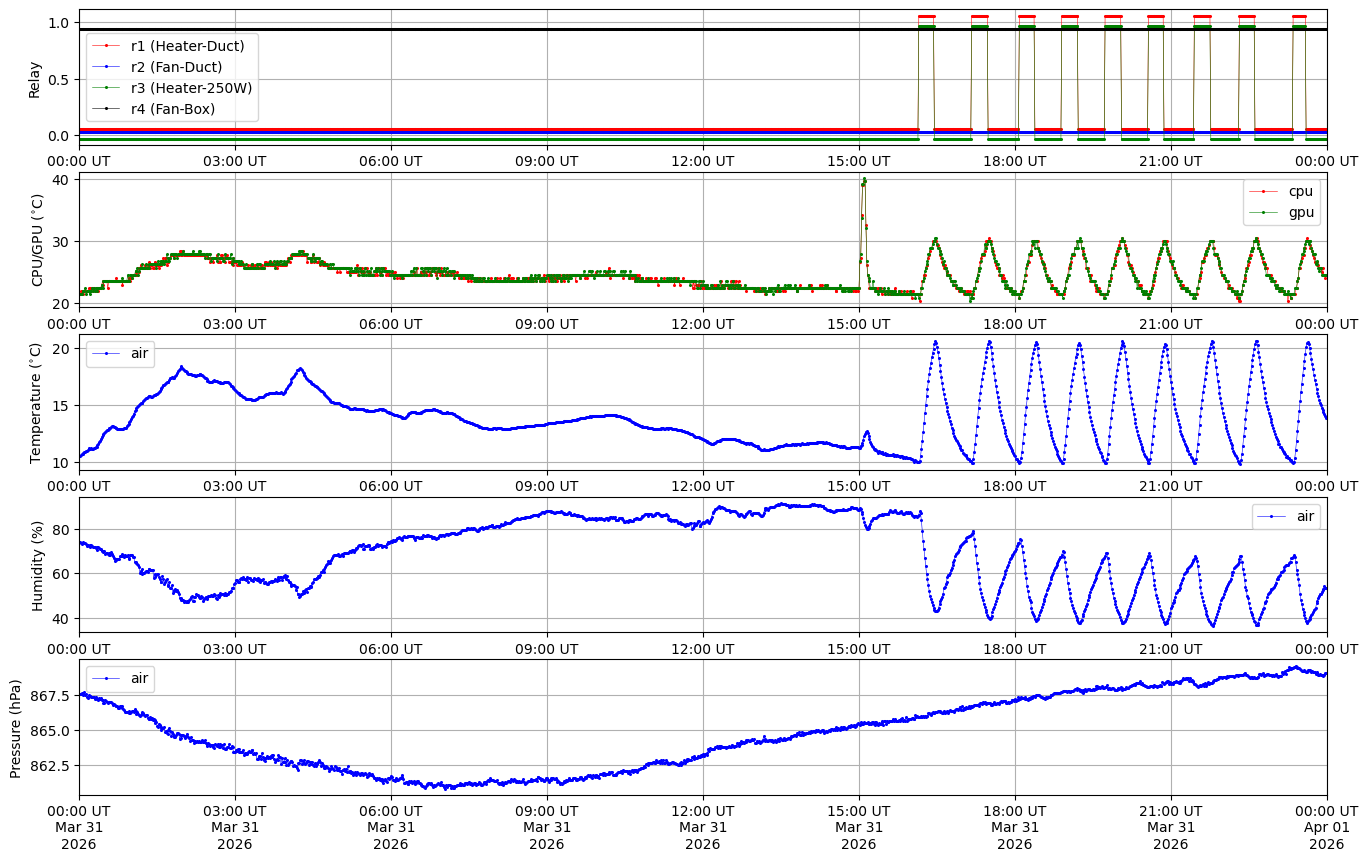Click the CPU/GPU spike peak near 40°C
The height and width of the screenshot is (861, 1368).
864,181
